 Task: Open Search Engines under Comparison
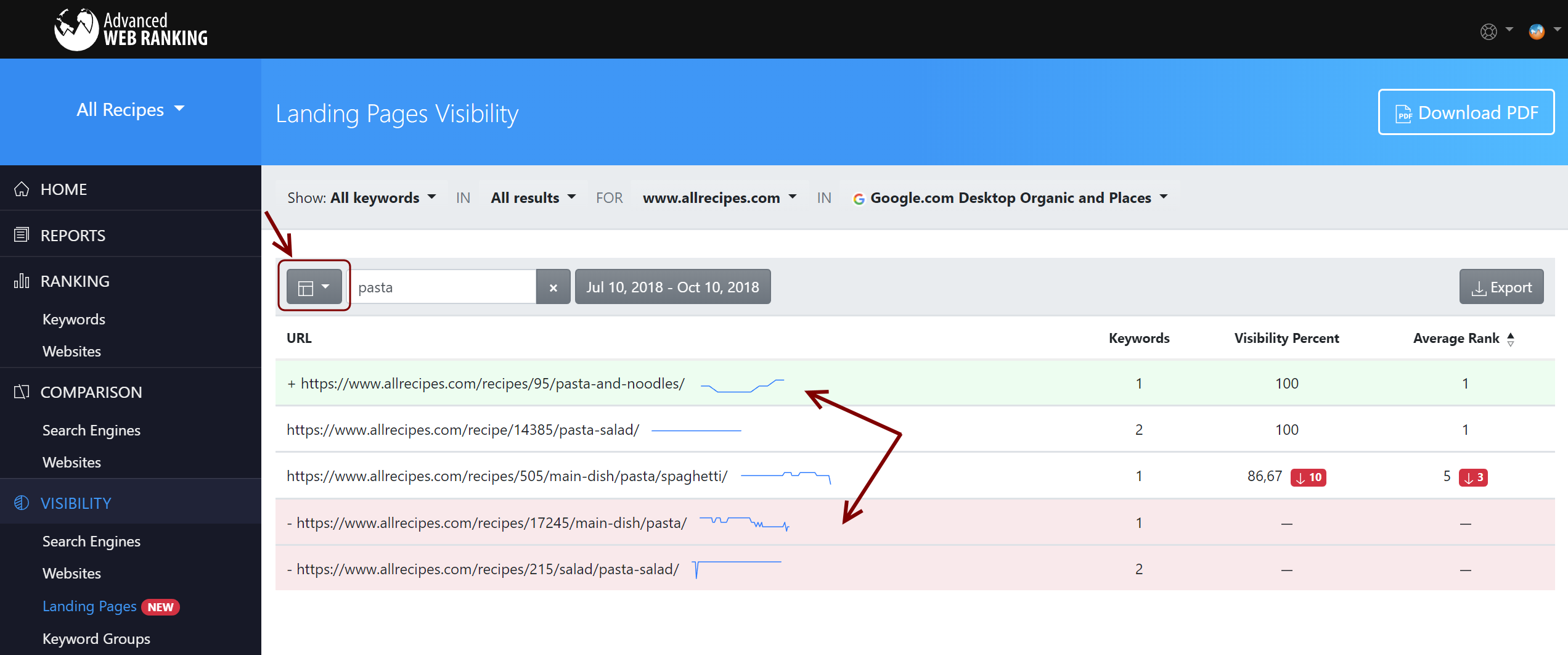pos(91,430)
